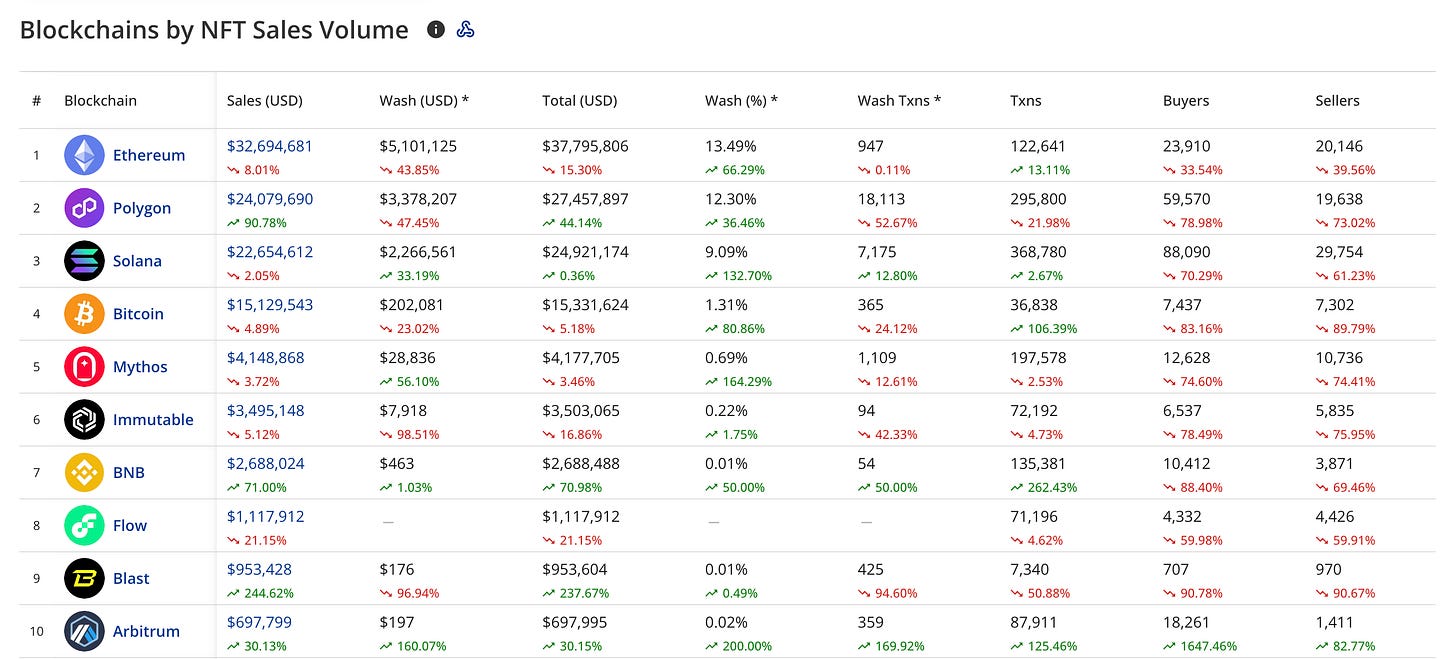Click Flow sales value $1,117,912
The width and height of the screenshot is (1456, 659).
pyautogui.click(x=266, y=517)
